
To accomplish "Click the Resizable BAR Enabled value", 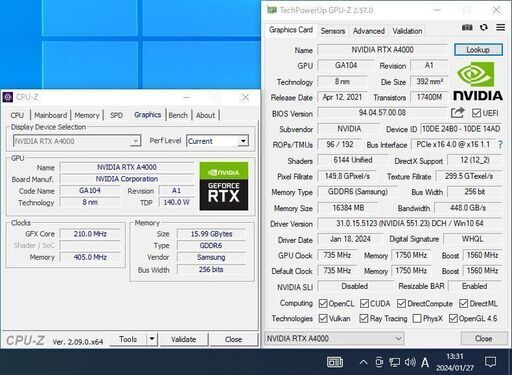I will [475, 286].
